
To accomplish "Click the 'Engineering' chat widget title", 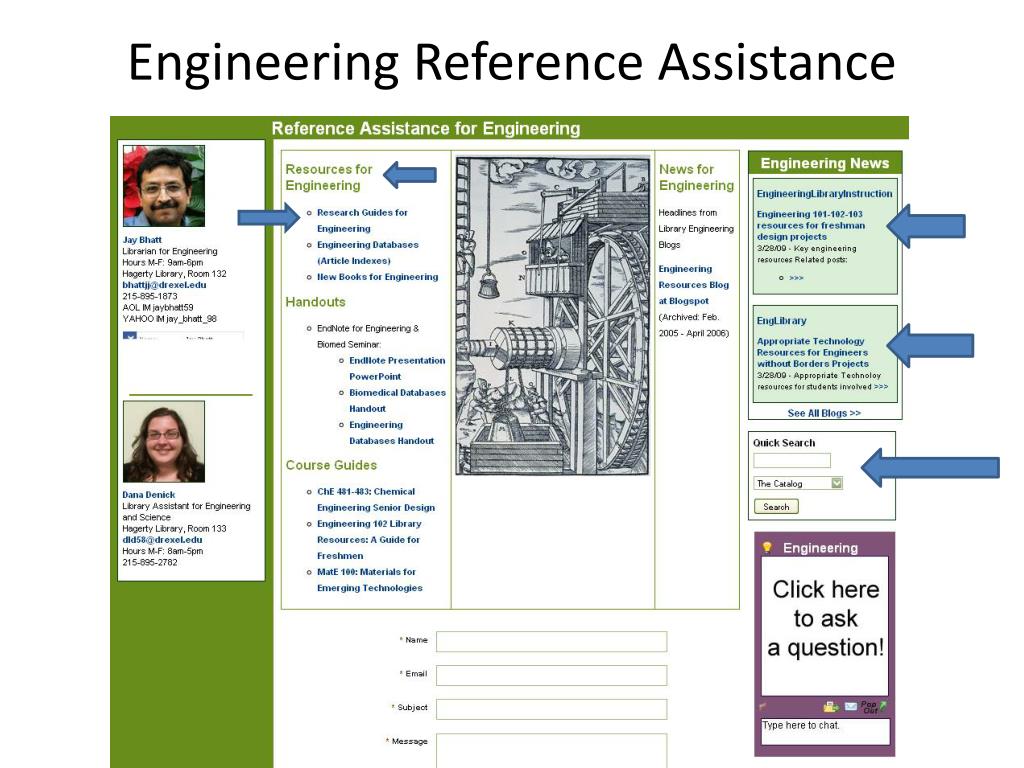I will 820,548.
